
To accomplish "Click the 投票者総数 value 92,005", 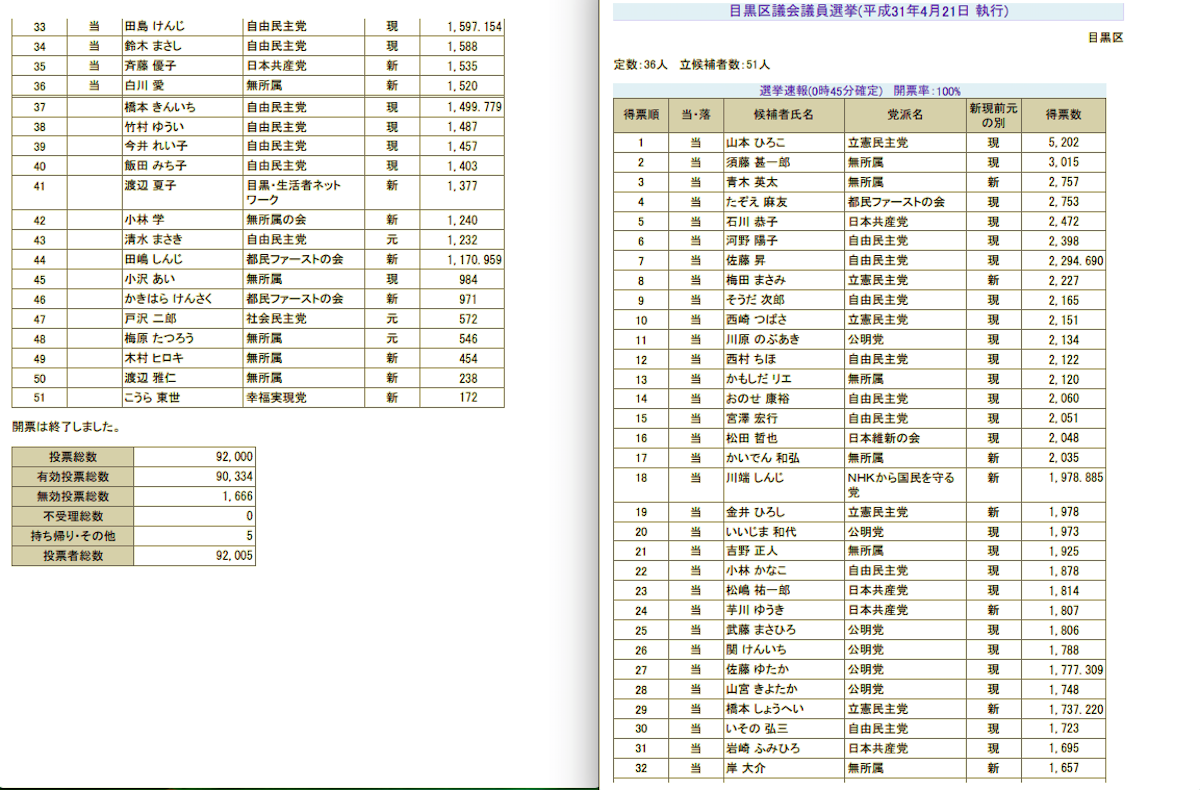I will (x=234, y=556).
